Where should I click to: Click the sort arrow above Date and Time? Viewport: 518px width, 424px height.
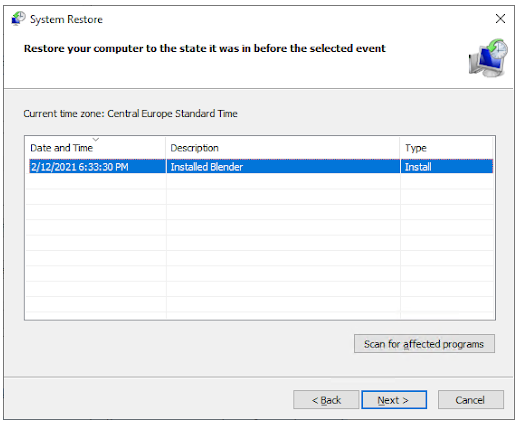coord(96,139)
